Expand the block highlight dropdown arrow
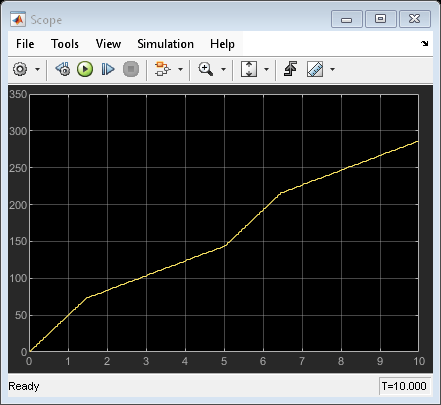The height and width of the screenshot is (405, 441). pyautogui.click(x=180, y=69)
